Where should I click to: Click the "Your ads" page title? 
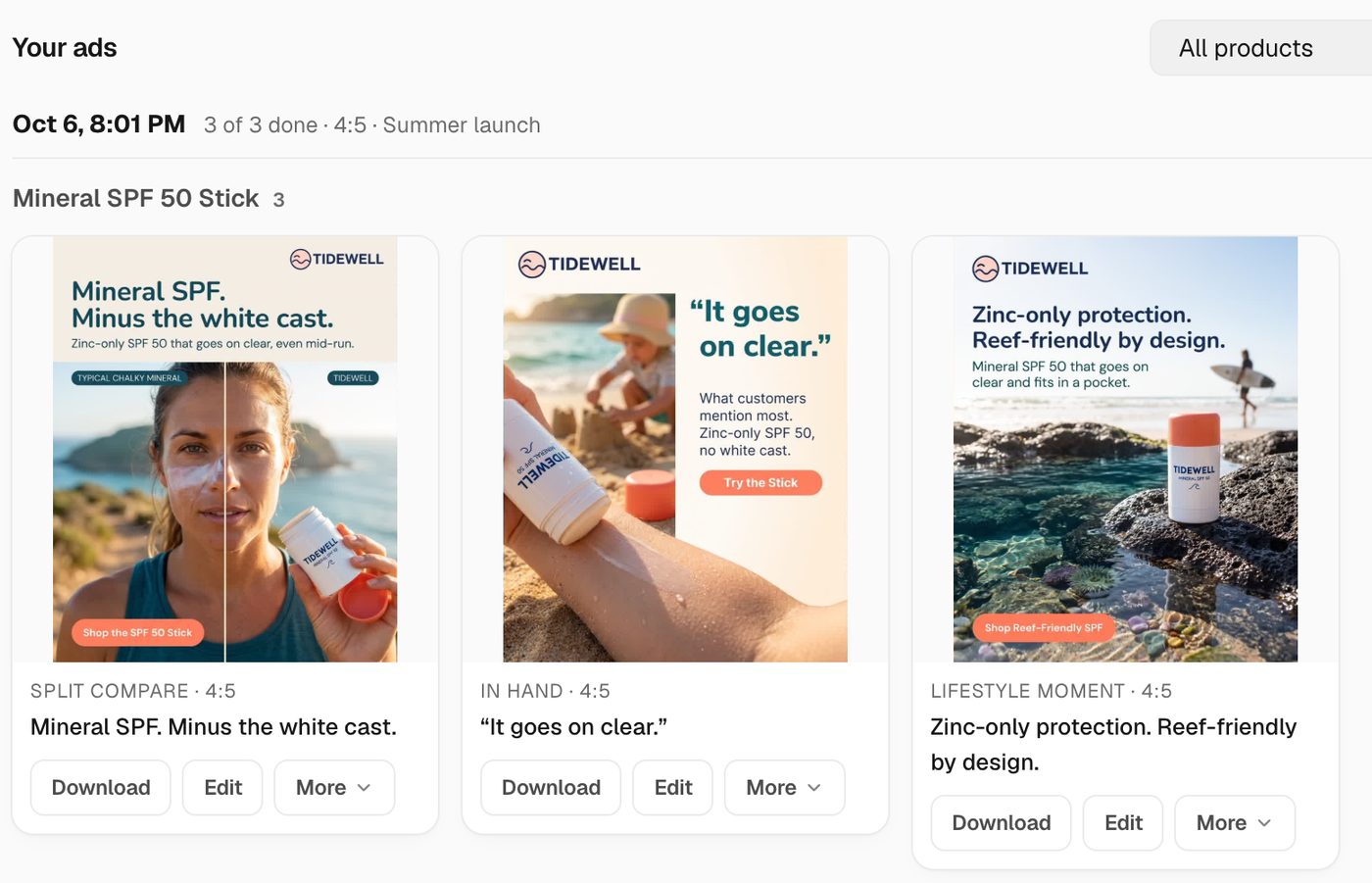click(65, 47)
